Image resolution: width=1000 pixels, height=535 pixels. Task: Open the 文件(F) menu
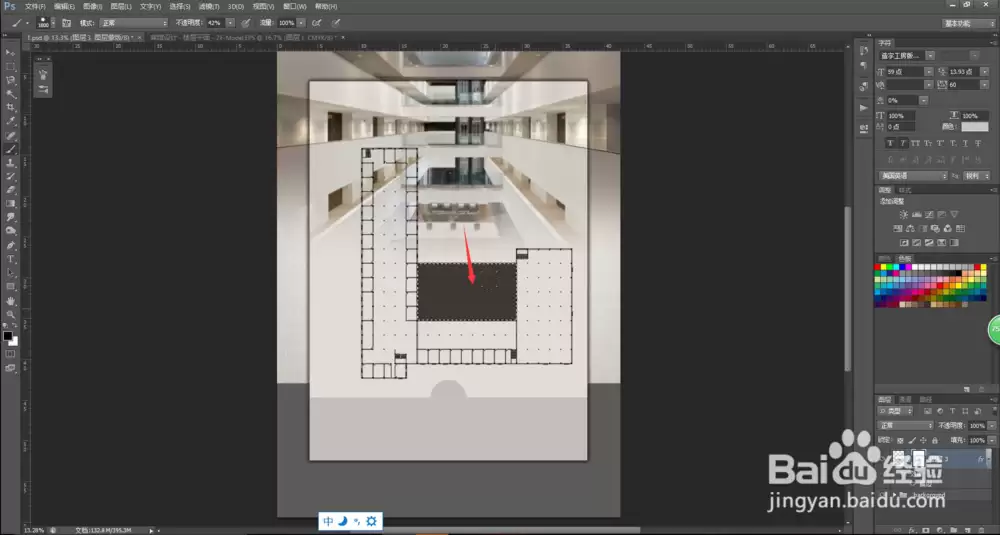pos(35,6)
